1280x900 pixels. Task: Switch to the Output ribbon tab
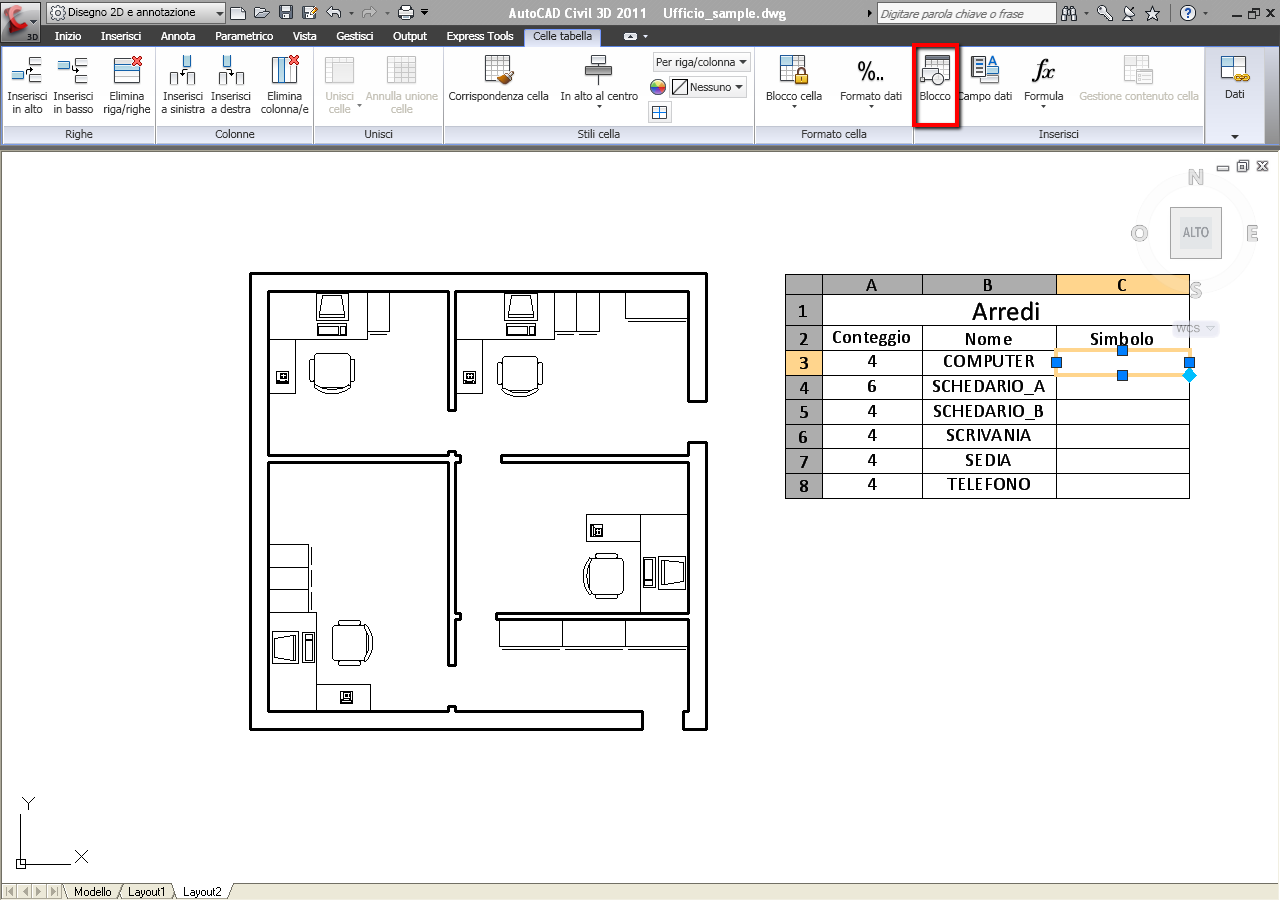410,36
